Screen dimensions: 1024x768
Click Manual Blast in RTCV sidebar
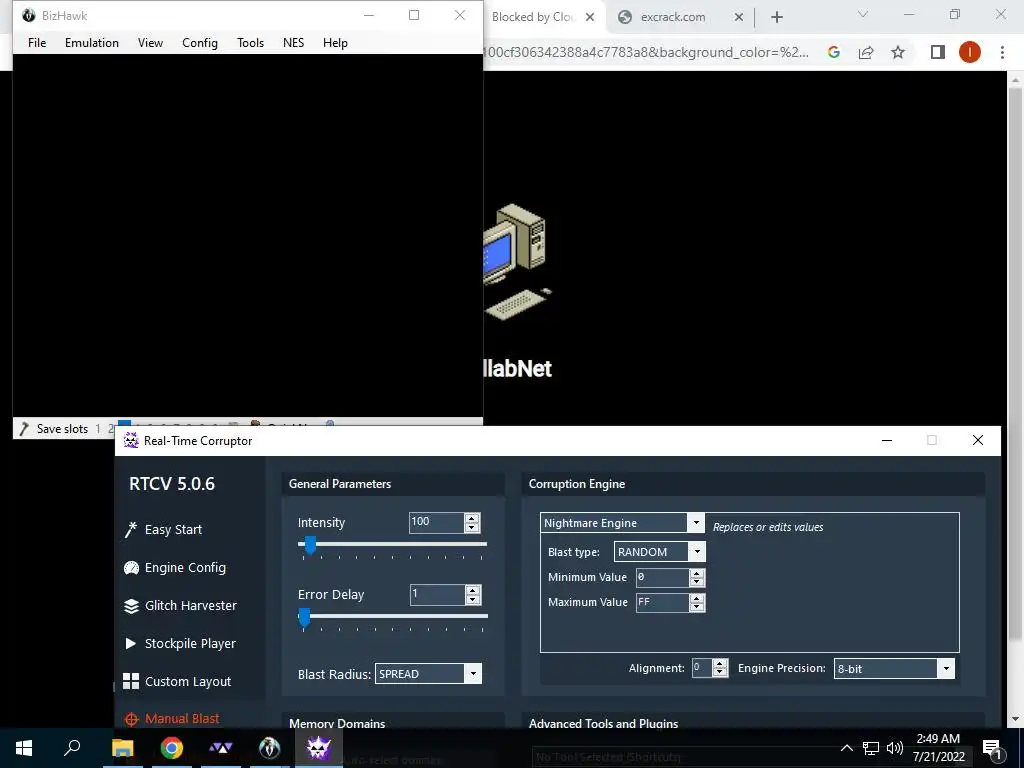point(182,718)
